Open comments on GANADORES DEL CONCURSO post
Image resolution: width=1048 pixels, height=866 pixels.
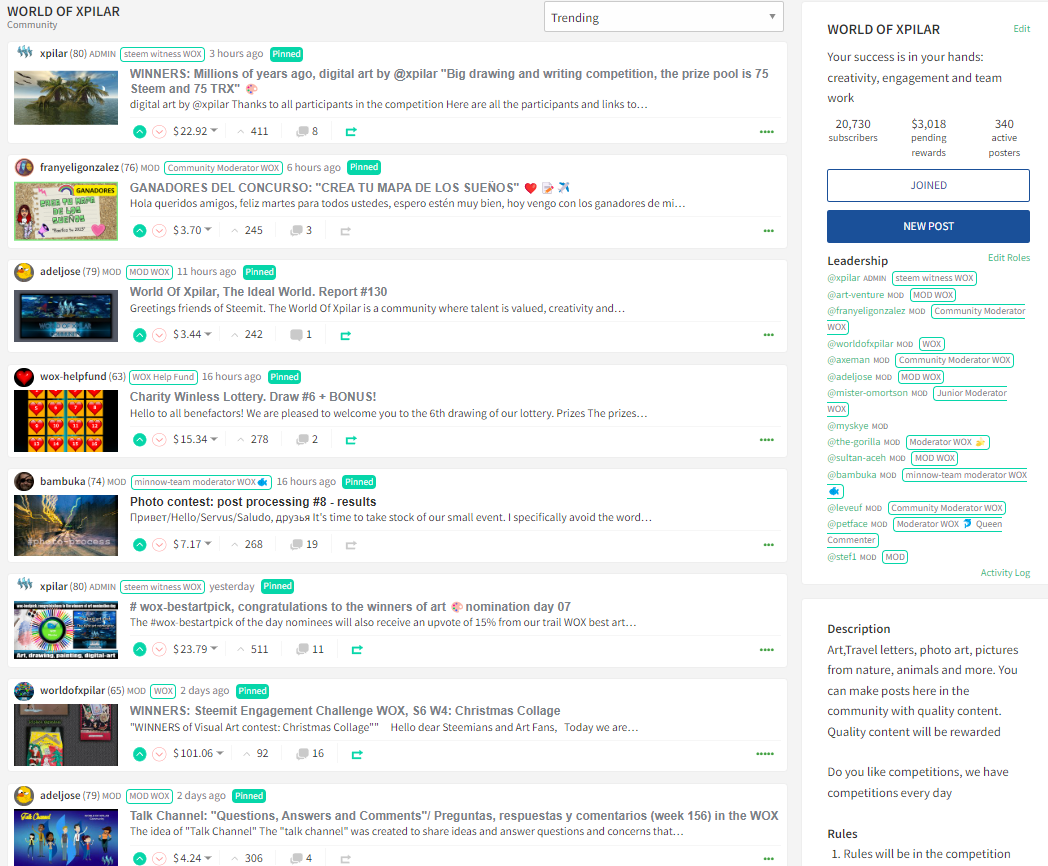pos(301,230)
